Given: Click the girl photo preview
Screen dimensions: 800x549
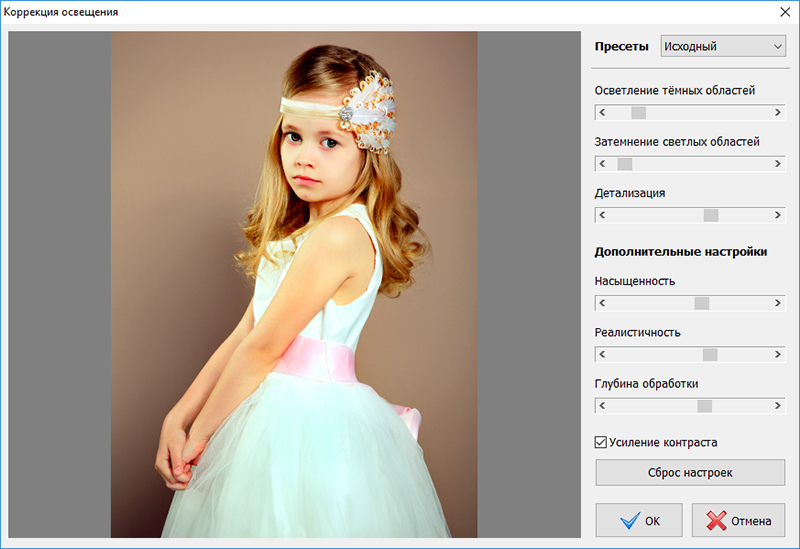Looking at the screenshot, I should pyautogui.click(x=294, y=284).
